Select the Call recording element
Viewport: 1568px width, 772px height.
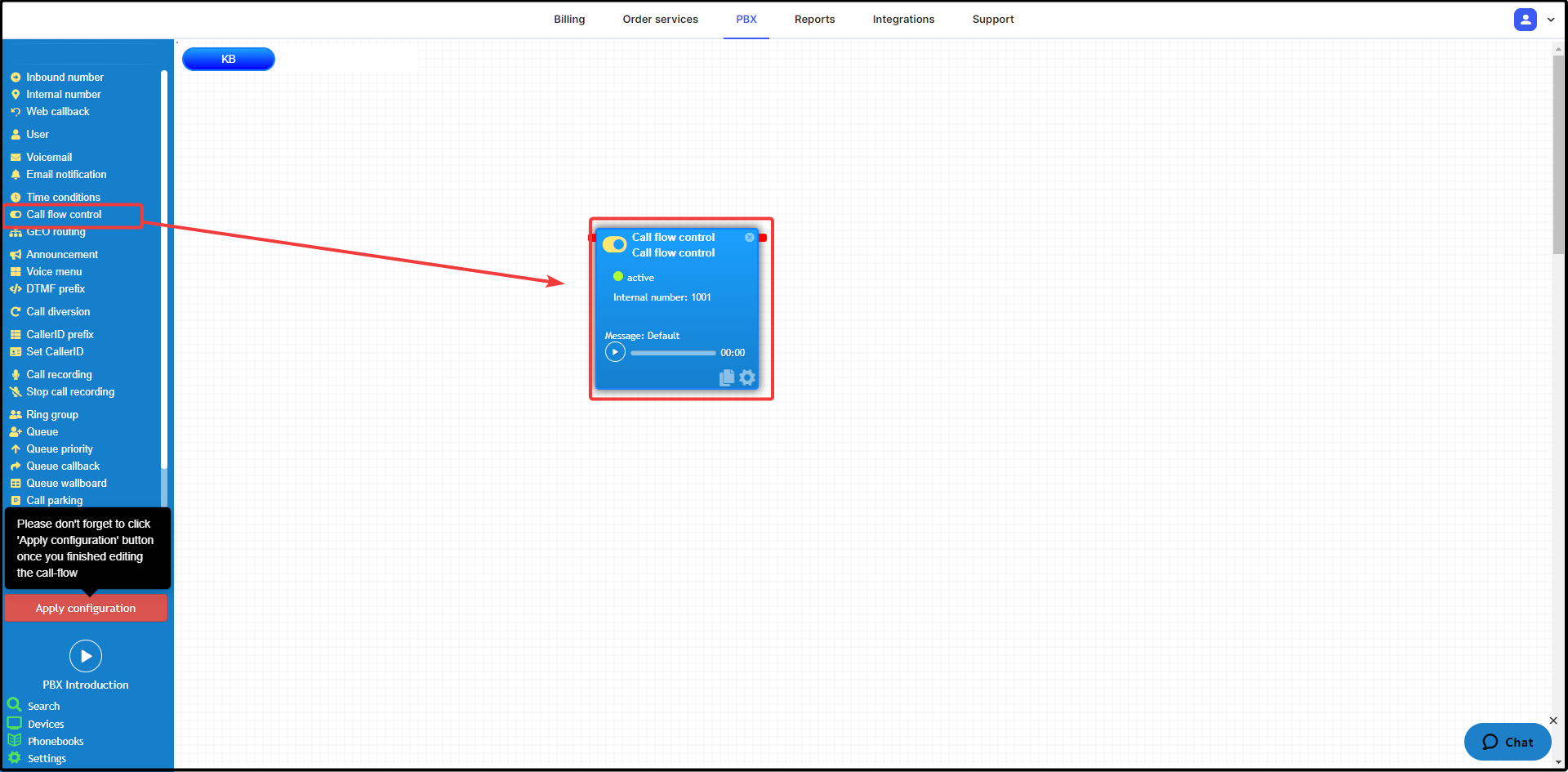pos(59,375)
